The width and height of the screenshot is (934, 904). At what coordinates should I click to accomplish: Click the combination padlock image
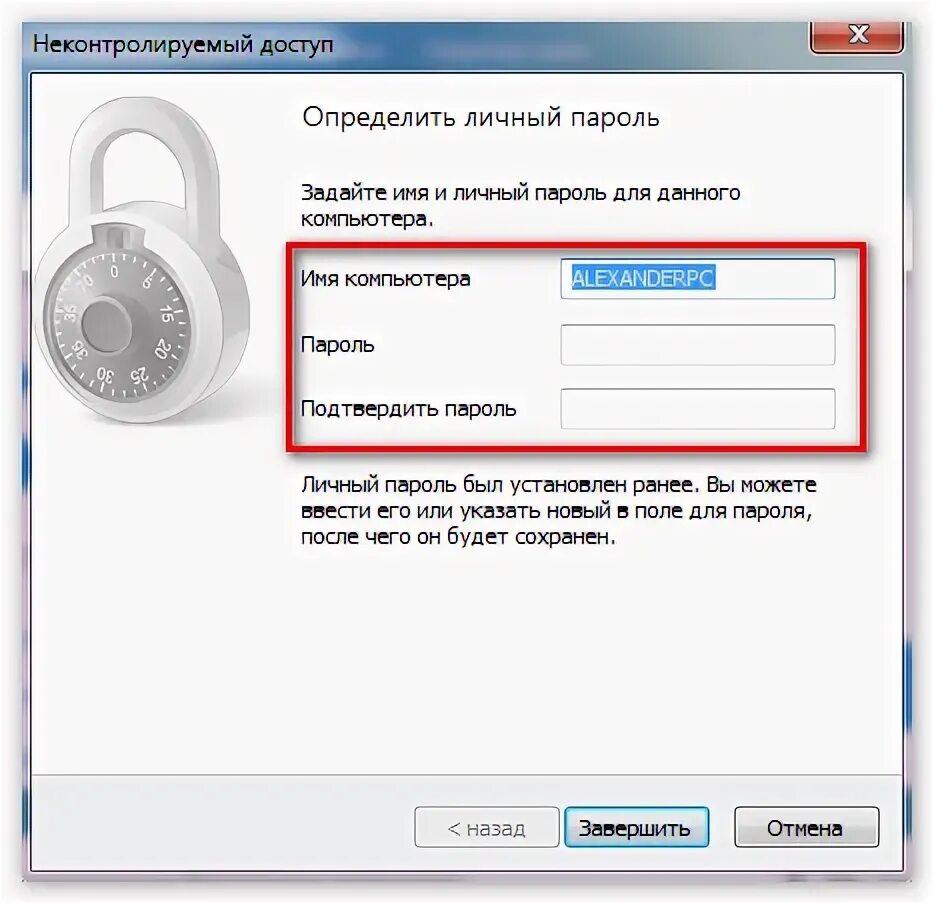[142, 260]
